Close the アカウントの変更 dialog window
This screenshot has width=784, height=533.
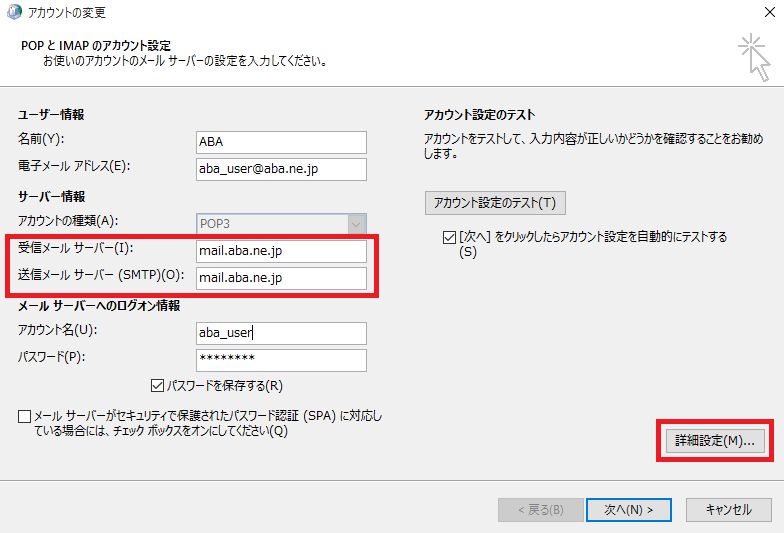tap(770, 12)
